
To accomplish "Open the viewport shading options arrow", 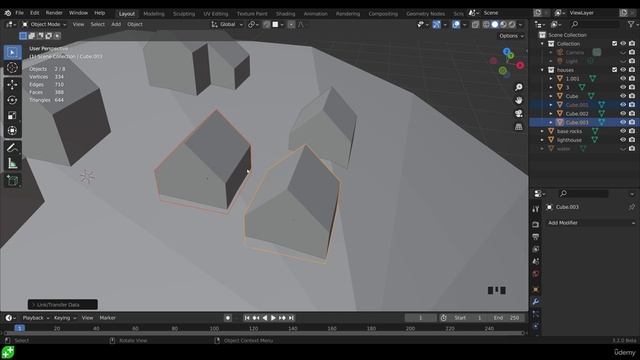I will (x=520, y=24).
